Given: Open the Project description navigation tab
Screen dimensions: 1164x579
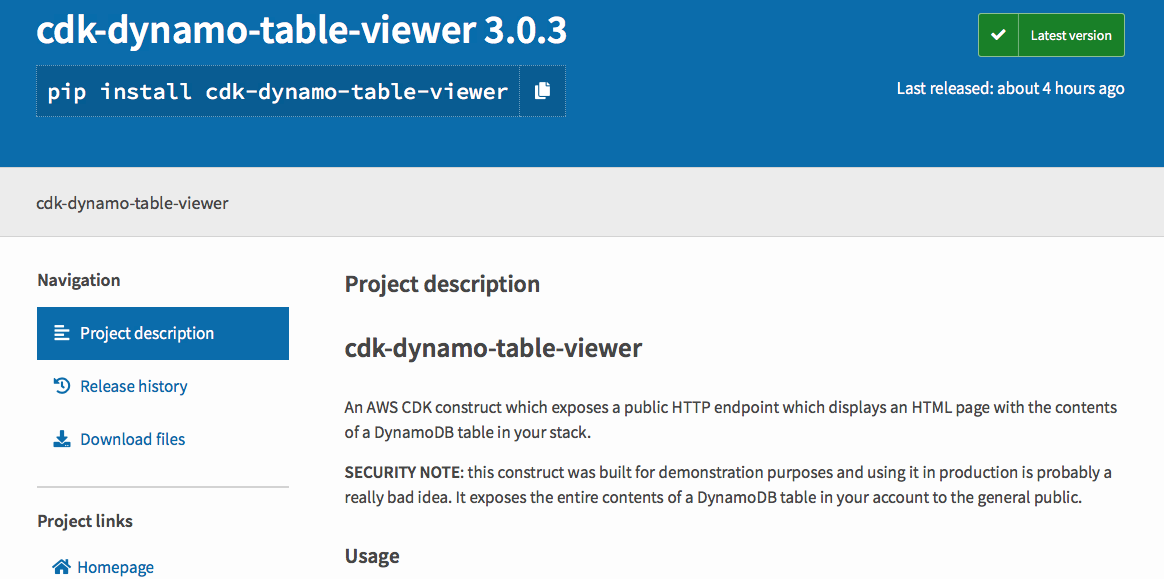Looking at the screenshot, I should 163,333.
